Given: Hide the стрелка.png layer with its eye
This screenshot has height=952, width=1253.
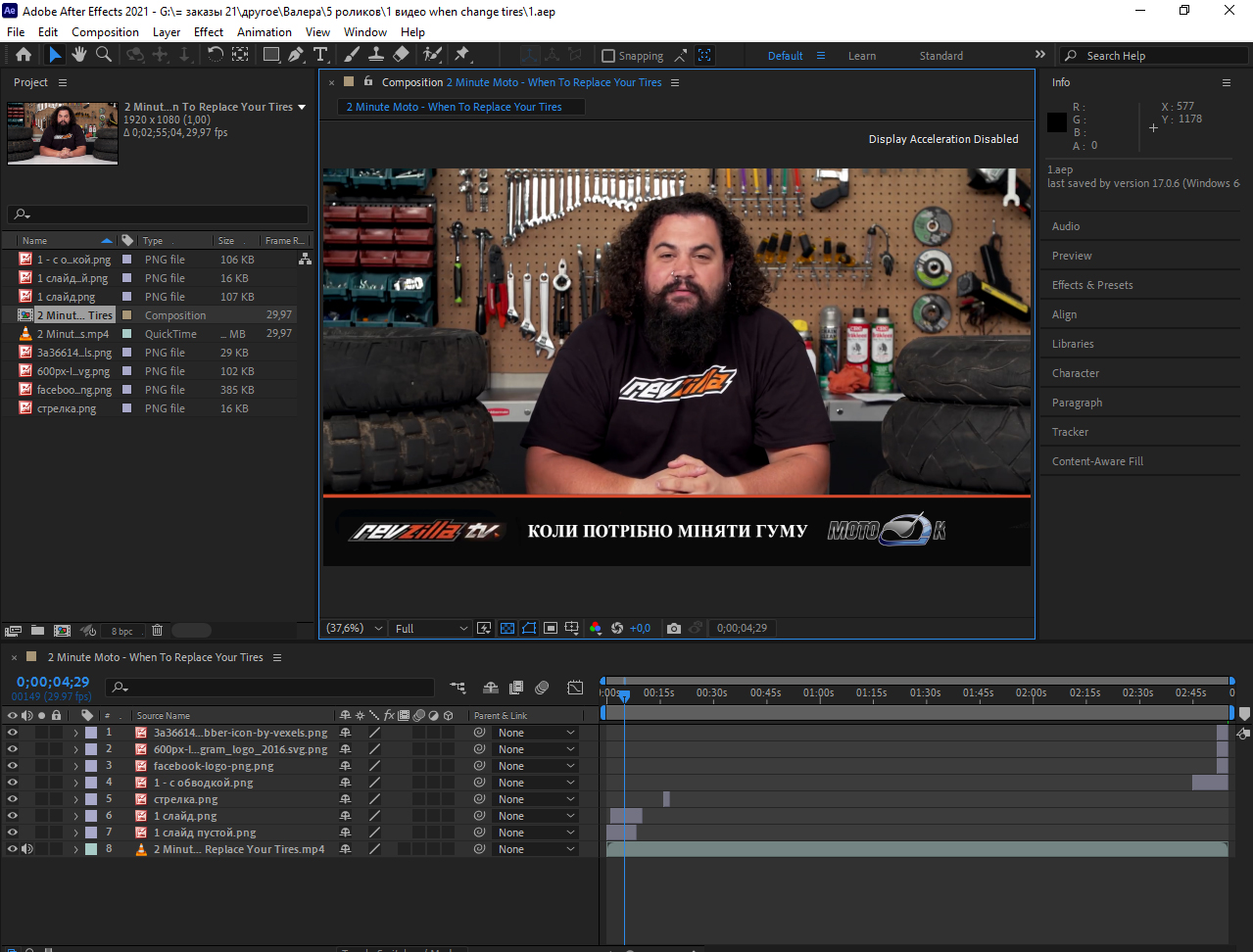Looking at the screenshot, I should pyautogui.click(x=13, y=799).
